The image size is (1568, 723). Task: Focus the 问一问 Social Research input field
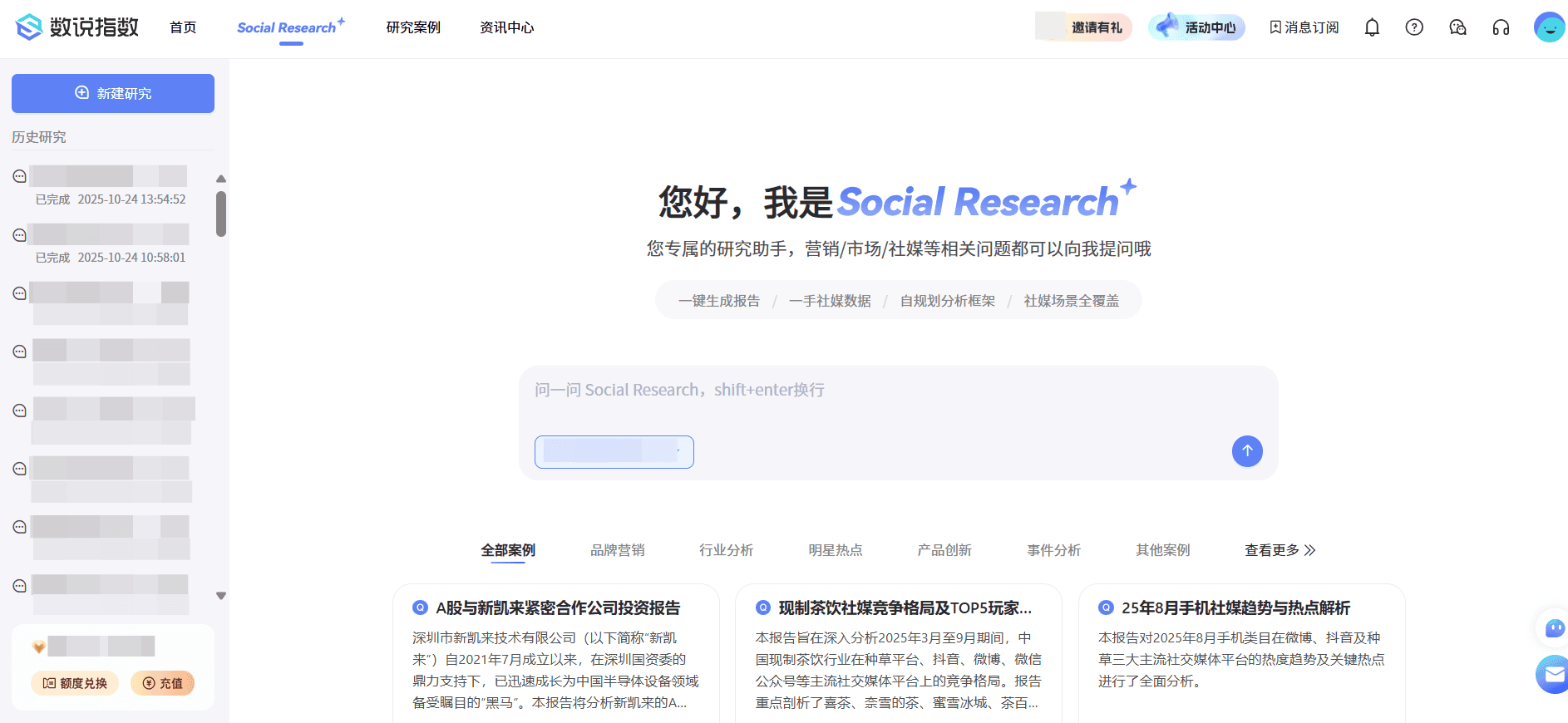point(898,391)
